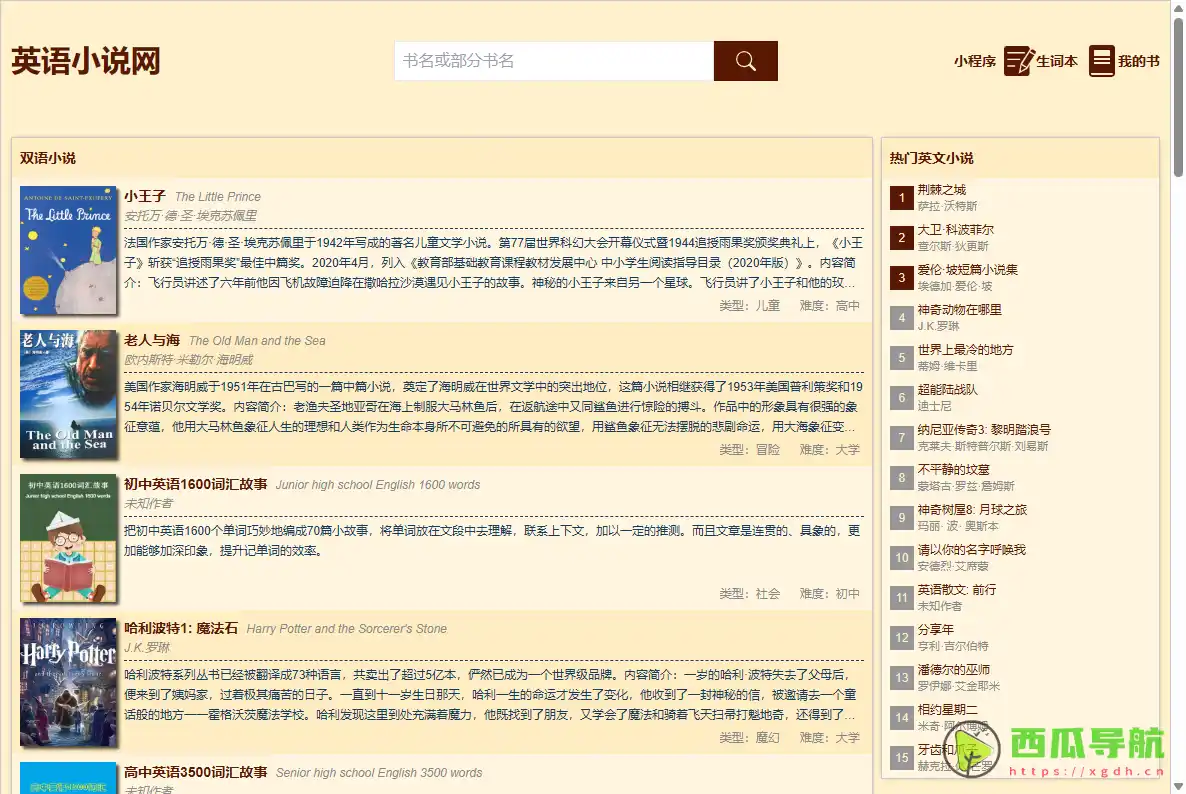The height and width of the screenshot is (794, 1186).
Task: Click rank badge number 5
Action: tap(902, 358)
